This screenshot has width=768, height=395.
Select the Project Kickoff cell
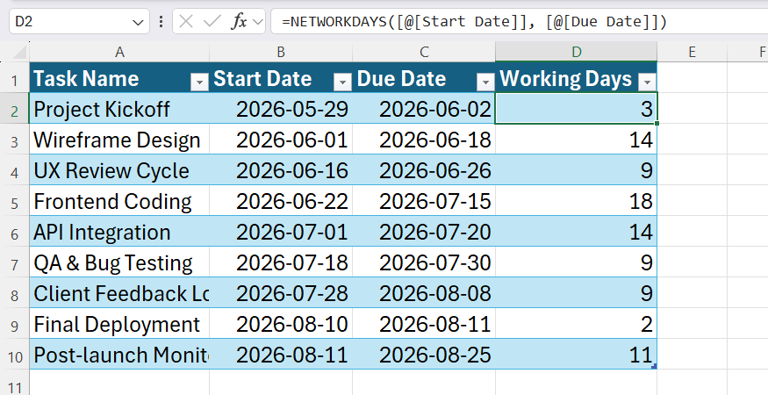120,109
